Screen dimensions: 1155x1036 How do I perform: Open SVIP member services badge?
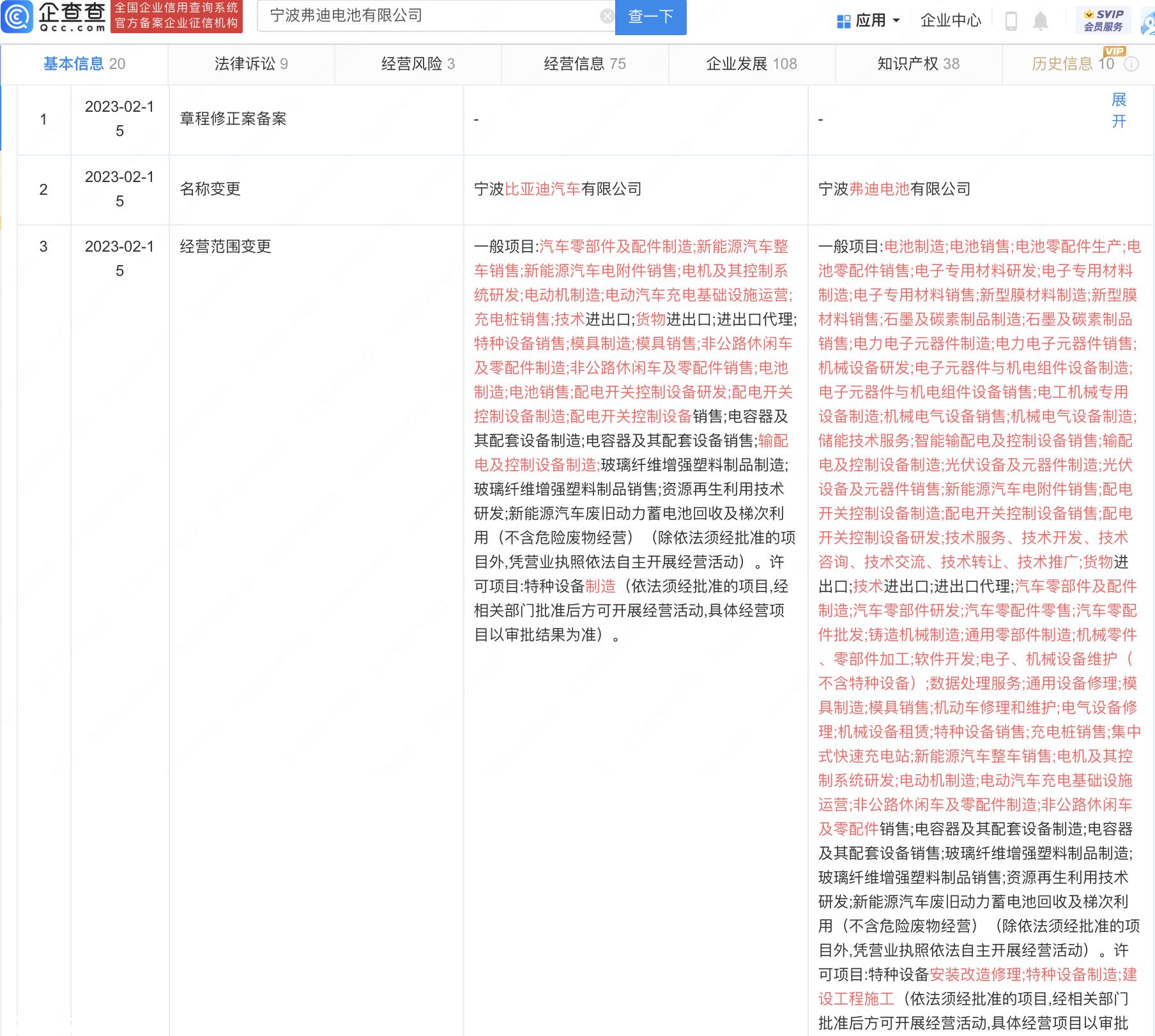(x=1103, y=20)
